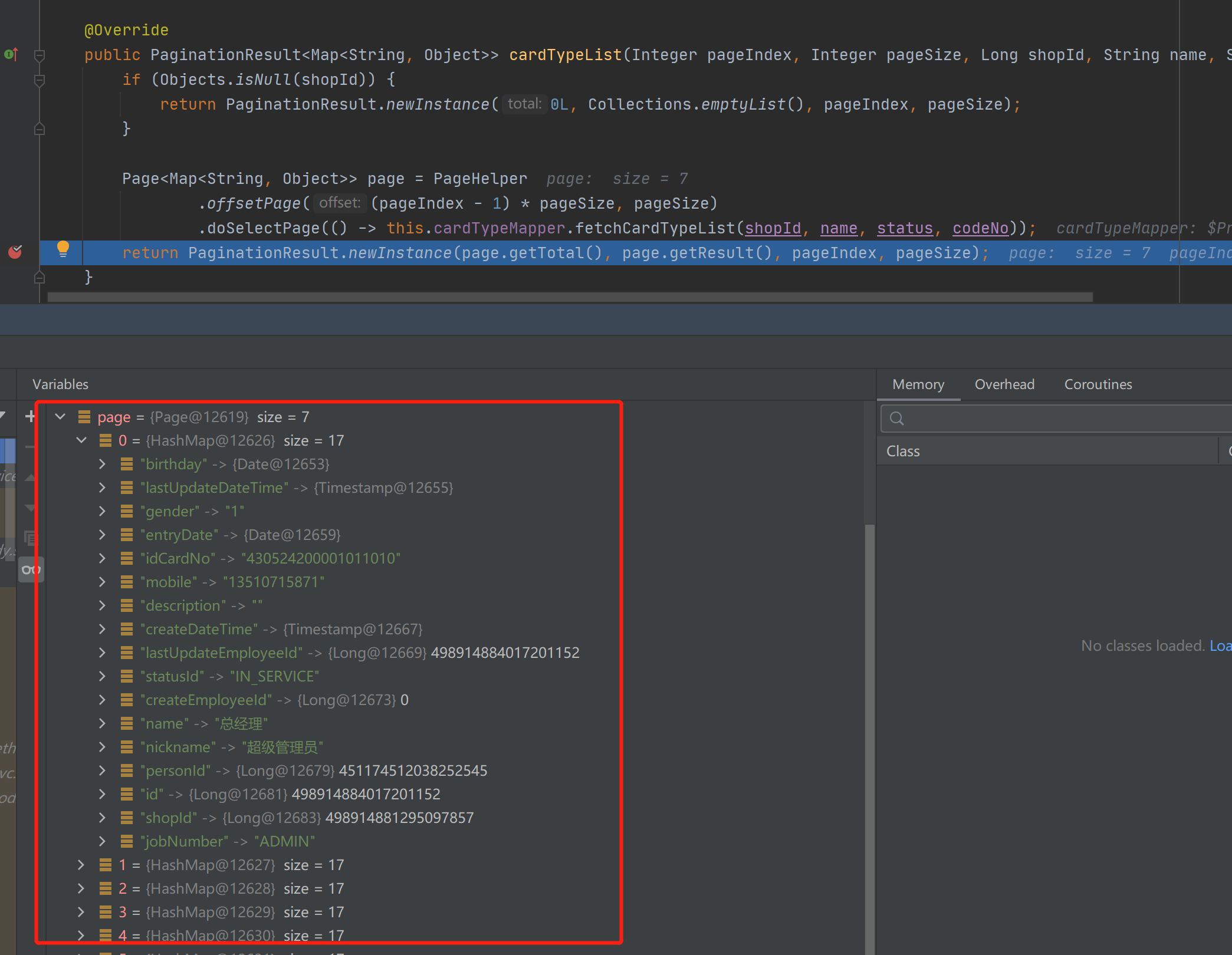
Task: Click the magnifier icon in Memory search bar
Action: (x=897, y=418)
